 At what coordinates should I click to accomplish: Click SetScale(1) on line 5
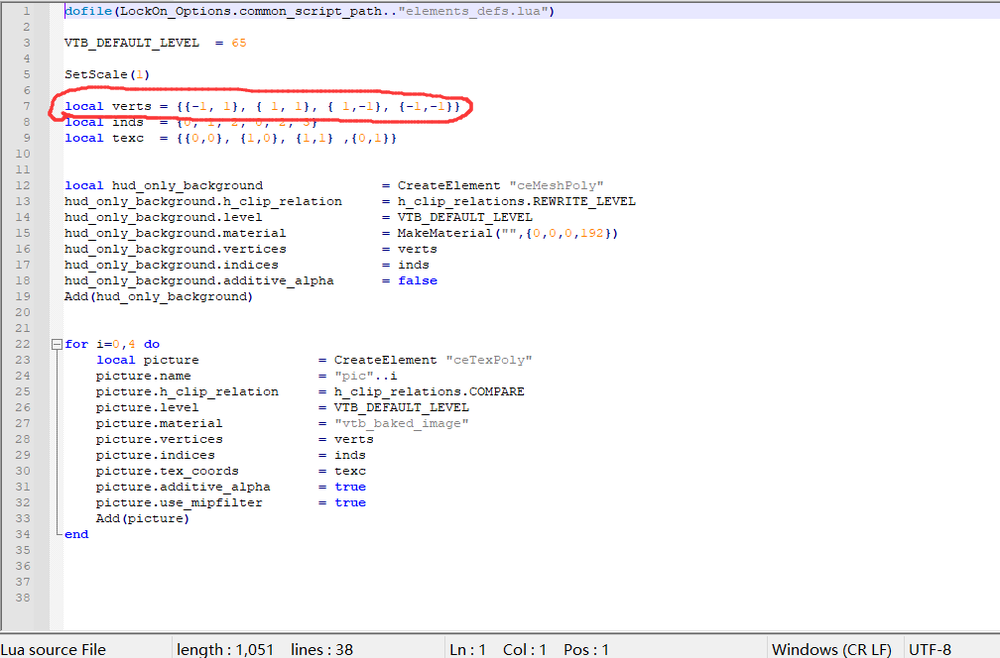[x=107, y=75]
